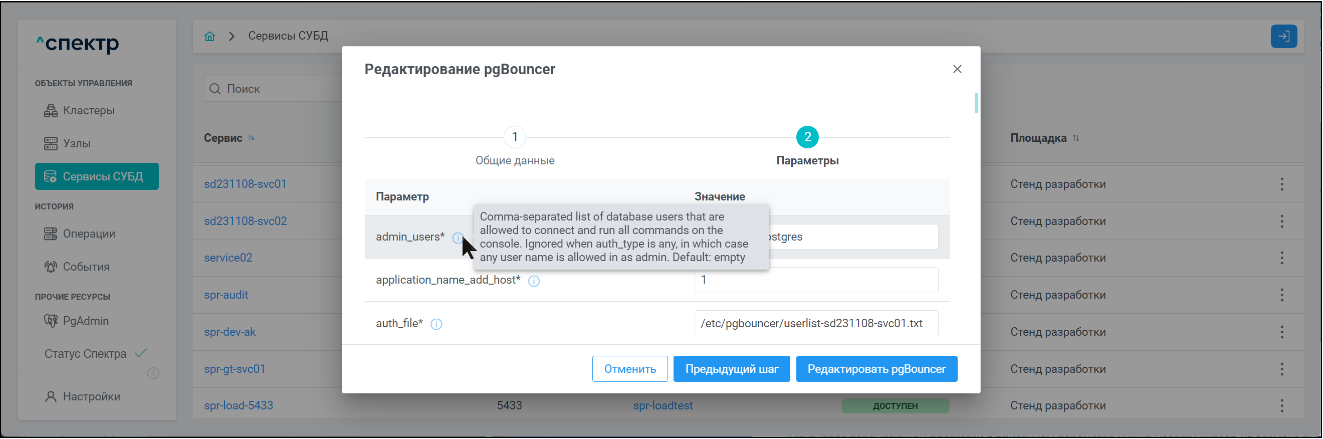Click the home icon in breadcrumb
1323x439 pixels.
(210, 36)
